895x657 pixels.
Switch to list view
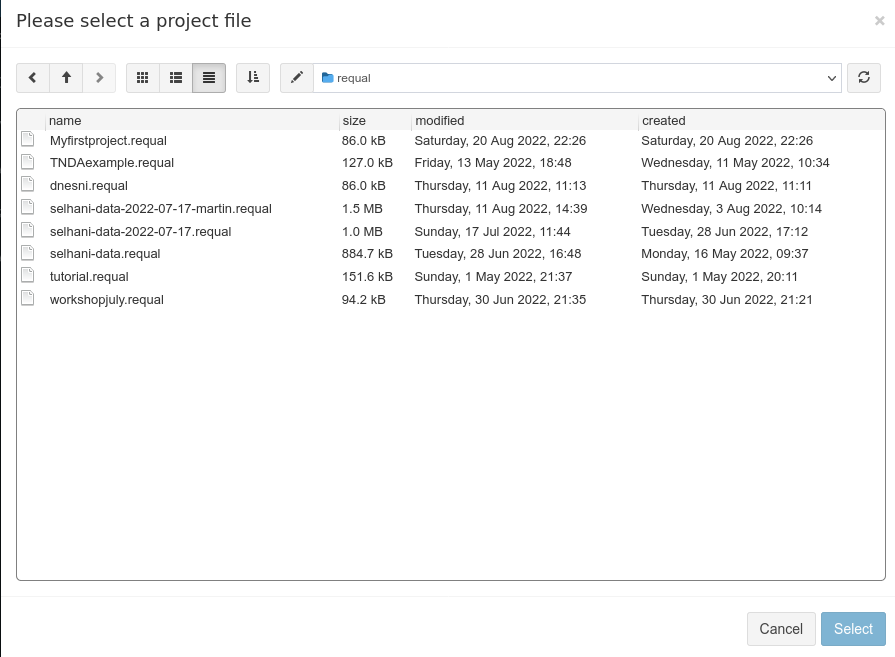[176, 78]
